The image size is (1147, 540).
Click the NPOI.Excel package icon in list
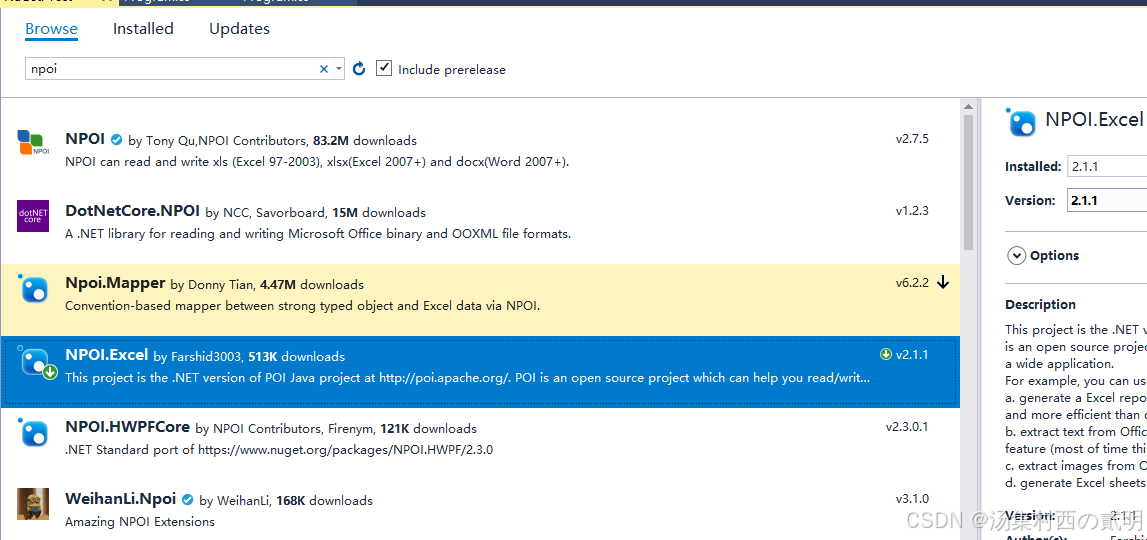36,361
